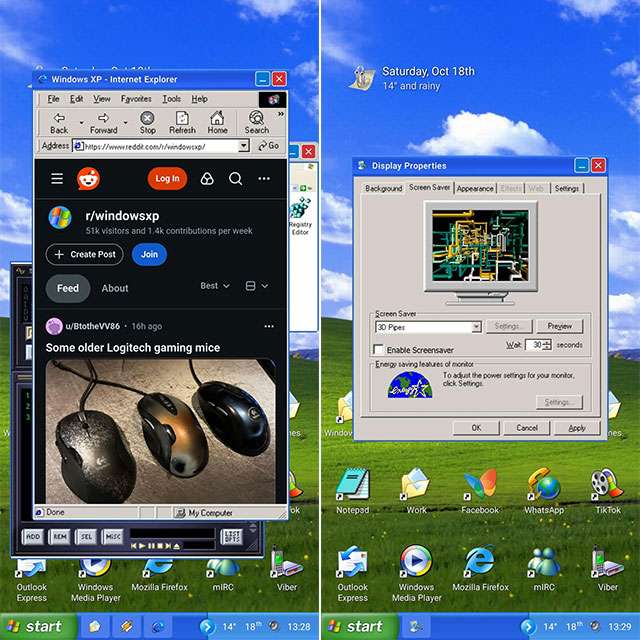This screenshot has width=640, height=640.
Task: Switch to the Appearance tab
Action: 475,188
